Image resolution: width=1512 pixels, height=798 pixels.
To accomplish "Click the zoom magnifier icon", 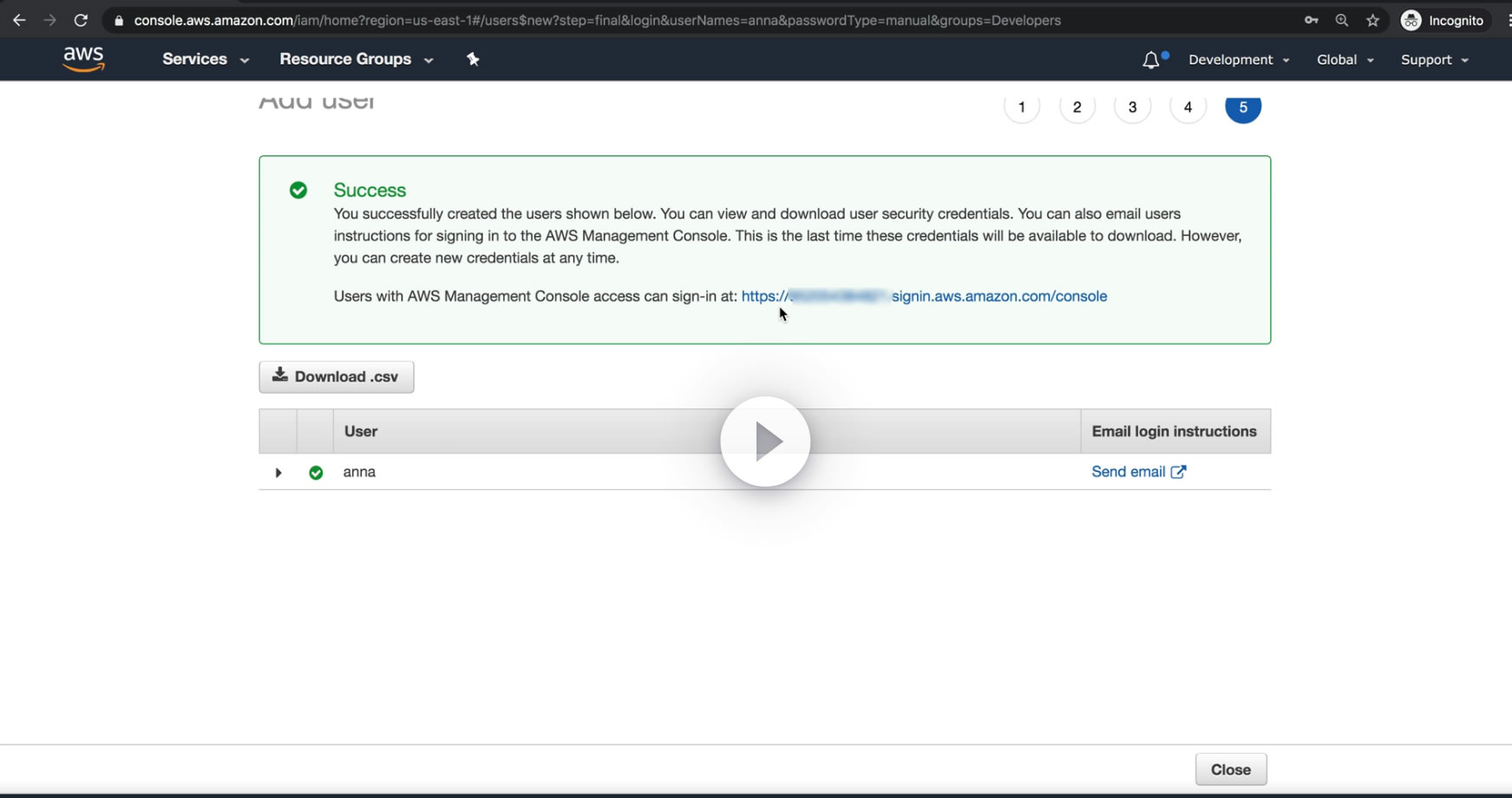I will [1342, 20].
